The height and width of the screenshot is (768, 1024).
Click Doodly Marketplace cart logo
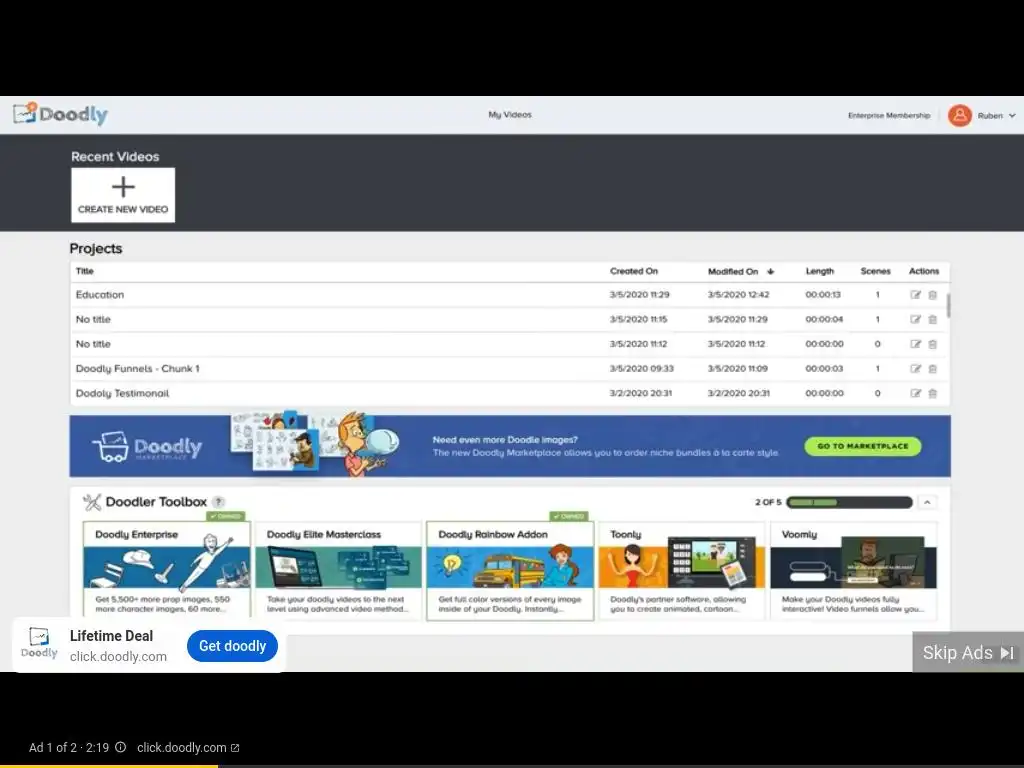(147, 447)
